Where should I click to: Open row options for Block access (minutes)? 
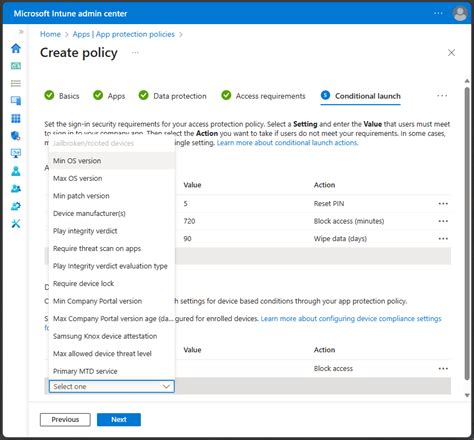coord(443,221)
